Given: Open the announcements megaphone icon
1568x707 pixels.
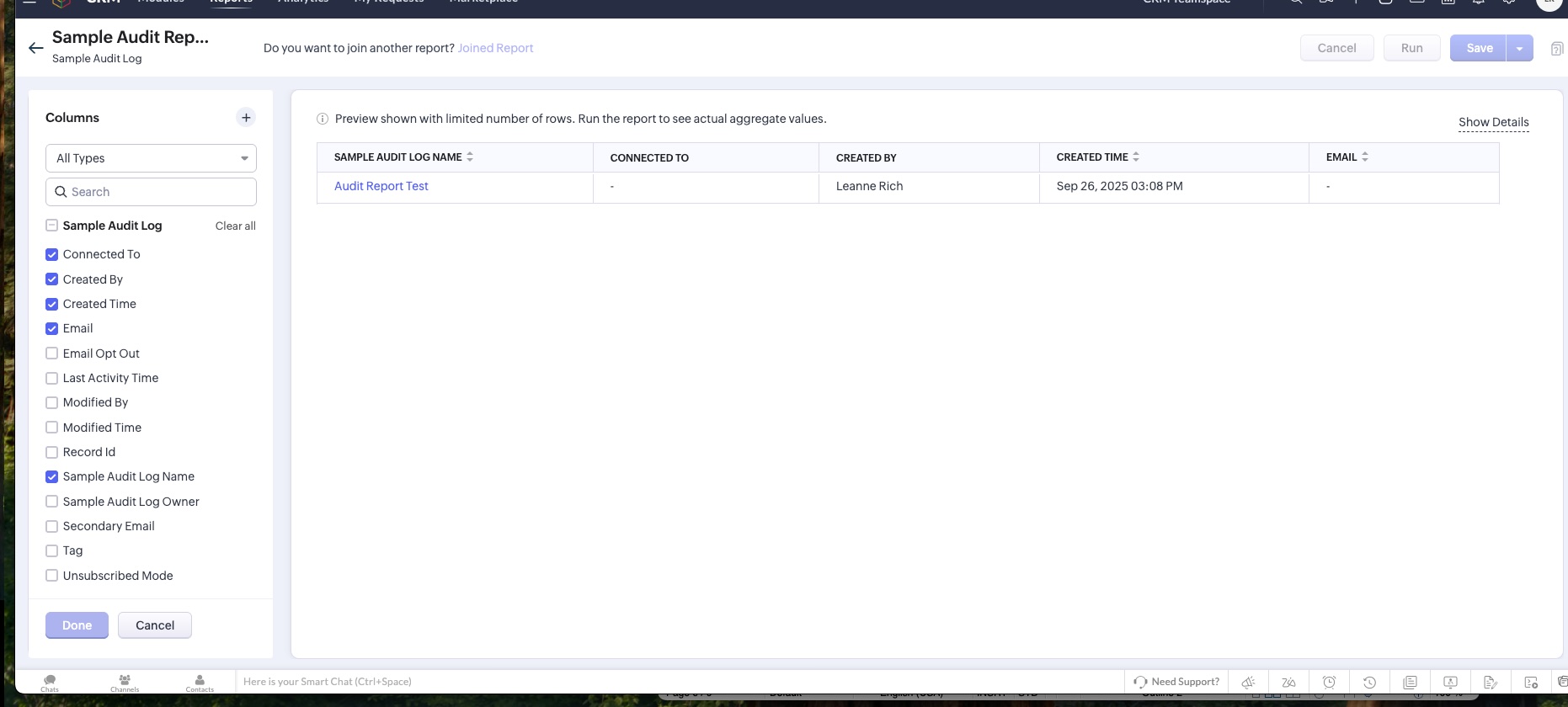Looking at the screenshot, I should tap(1249, 682).
